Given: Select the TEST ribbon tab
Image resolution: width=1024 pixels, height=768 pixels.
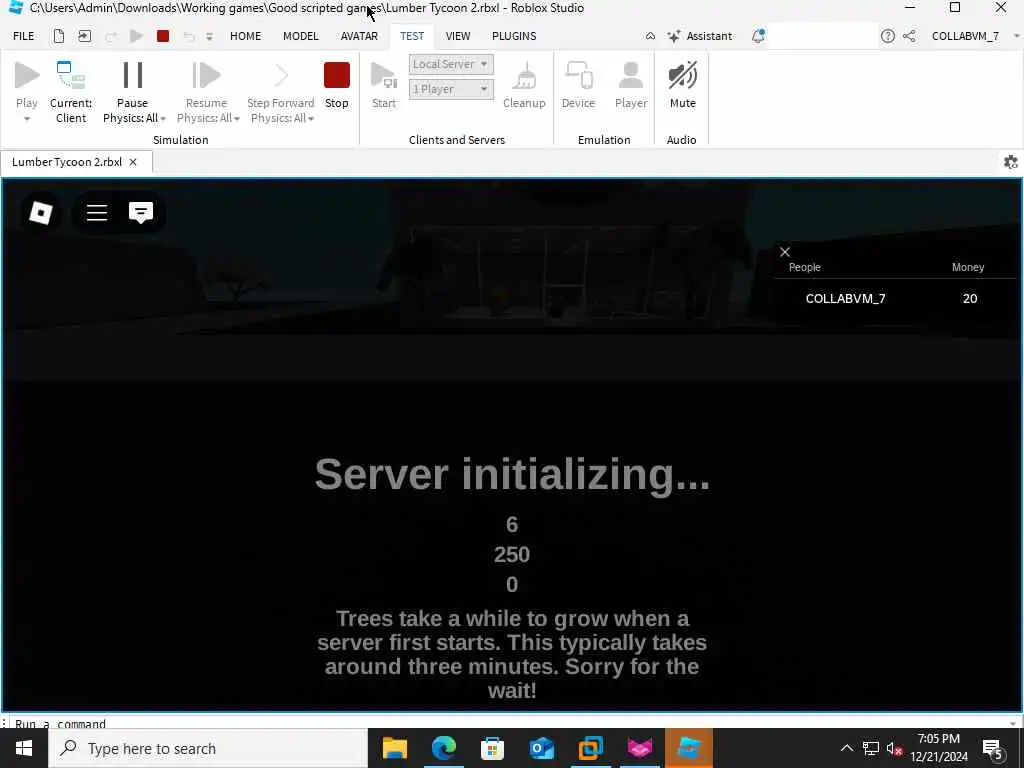Looking at the screenshot, I should point(412,36).
